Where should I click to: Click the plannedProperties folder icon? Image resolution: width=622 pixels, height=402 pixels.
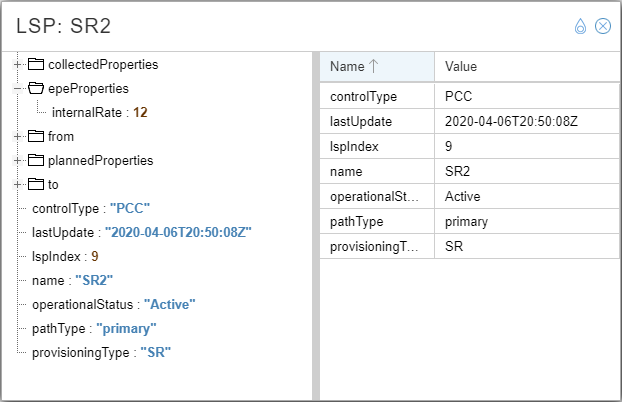tap(36, 160)
